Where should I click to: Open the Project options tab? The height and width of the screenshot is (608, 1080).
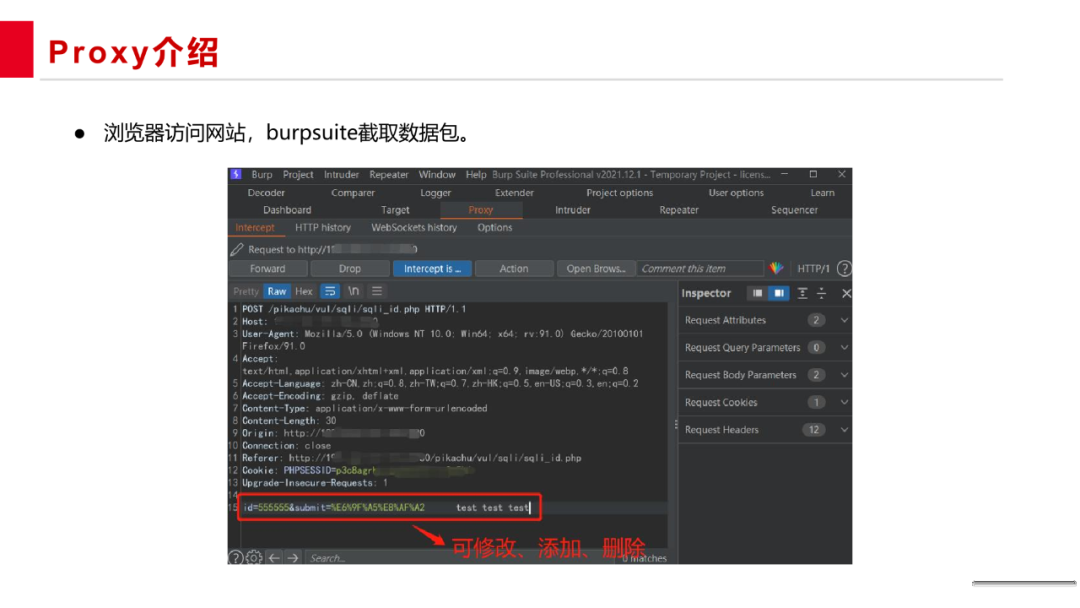(619, 193)
